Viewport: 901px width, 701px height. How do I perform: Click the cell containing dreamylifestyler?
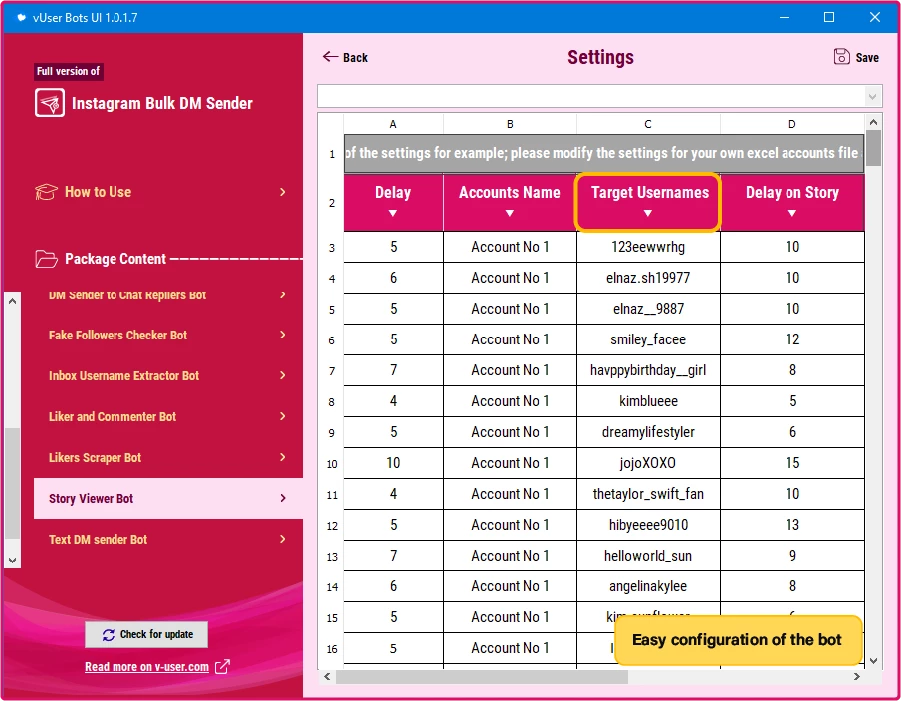648,432
